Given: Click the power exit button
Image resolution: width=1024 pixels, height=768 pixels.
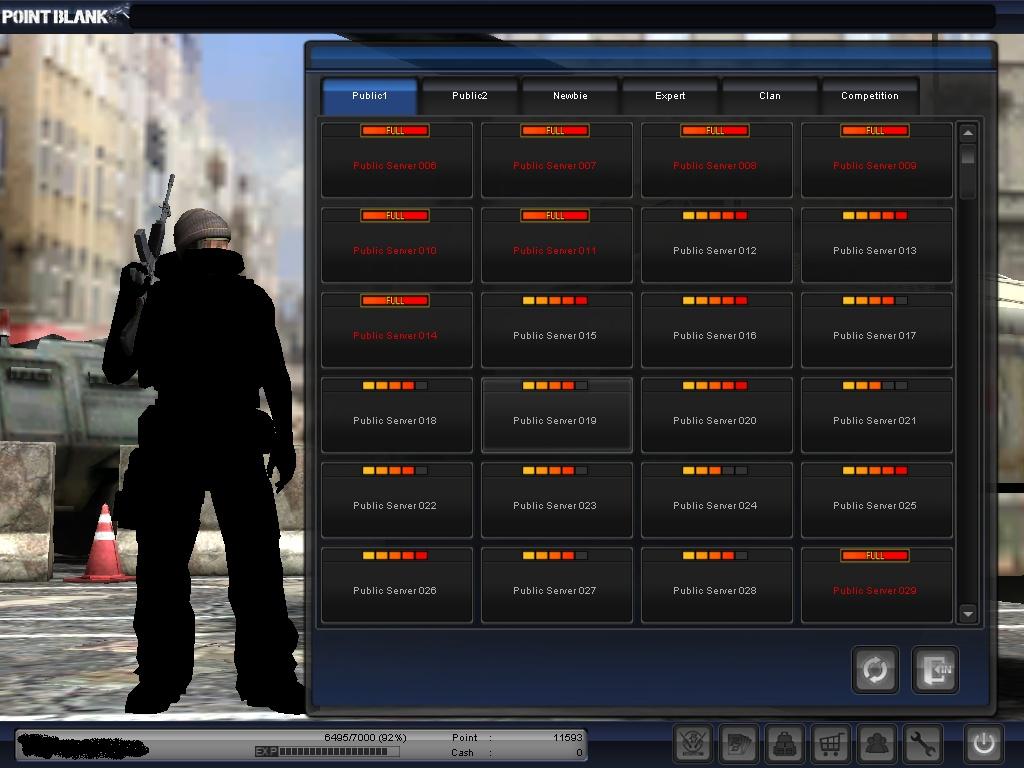Looking at the screenshot, I should (984, 743).
